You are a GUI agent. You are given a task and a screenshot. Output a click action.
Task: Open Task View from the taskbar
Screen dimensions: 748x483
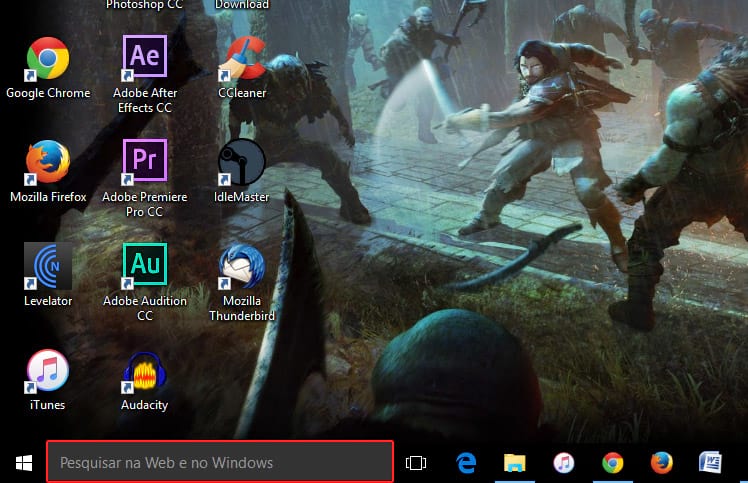416,463
